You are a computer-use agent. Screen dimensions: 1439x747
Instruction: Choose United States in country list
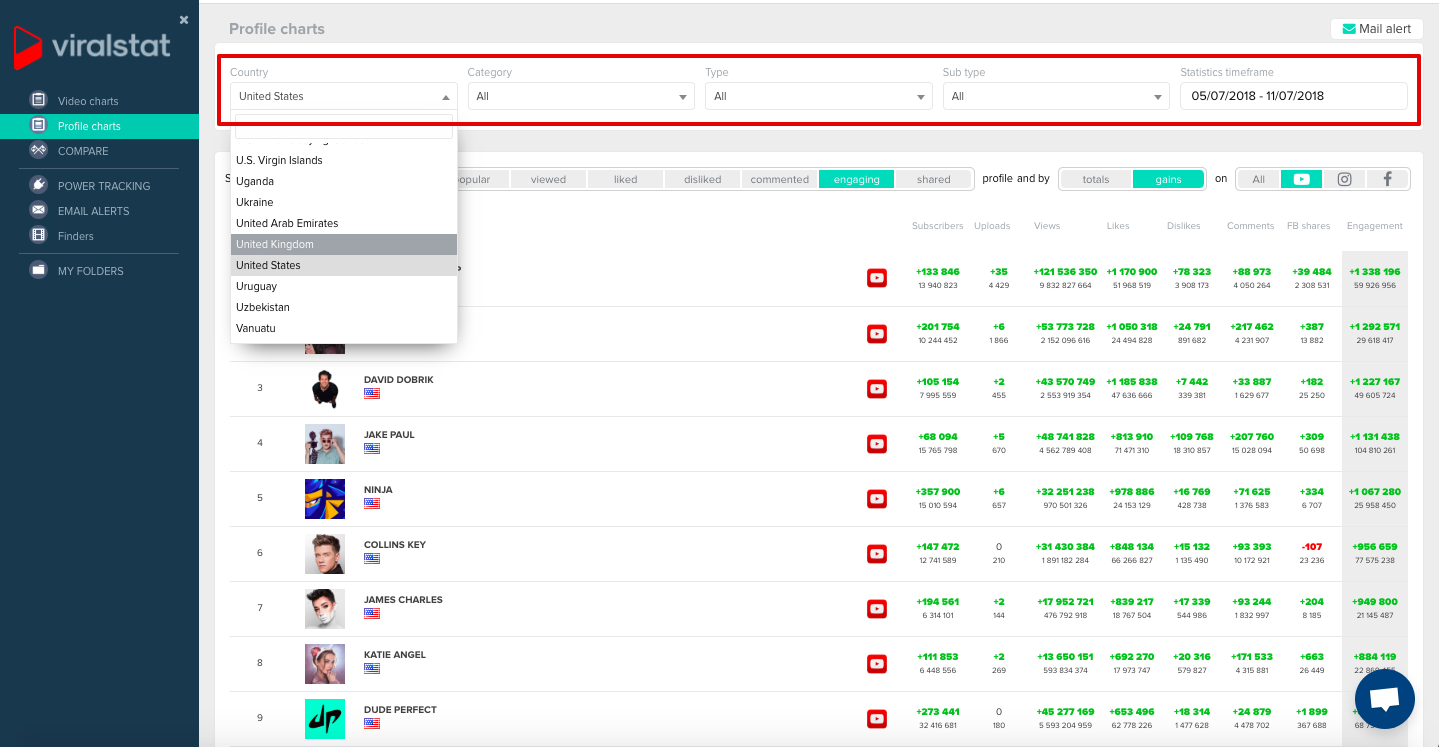coord(344,265)
